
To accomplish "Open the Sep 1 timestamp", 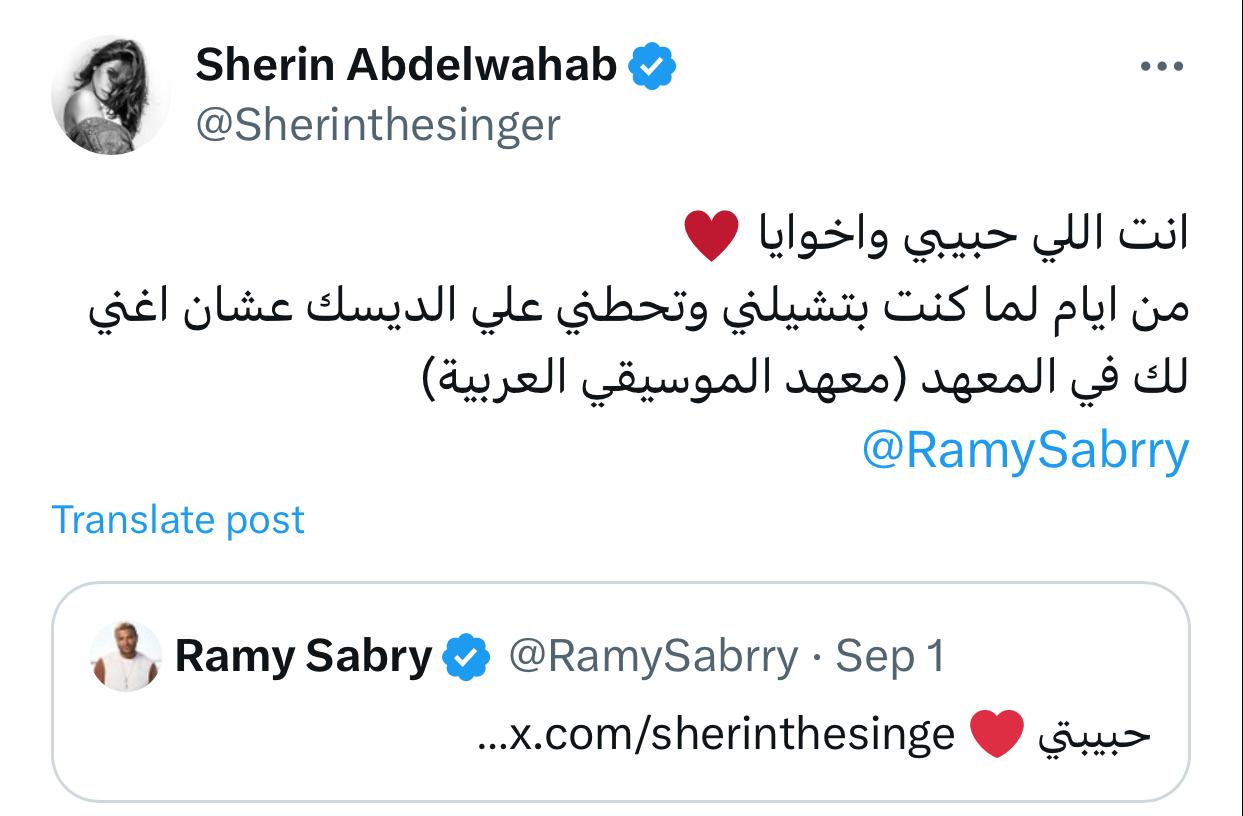I will tap(890, 657).
